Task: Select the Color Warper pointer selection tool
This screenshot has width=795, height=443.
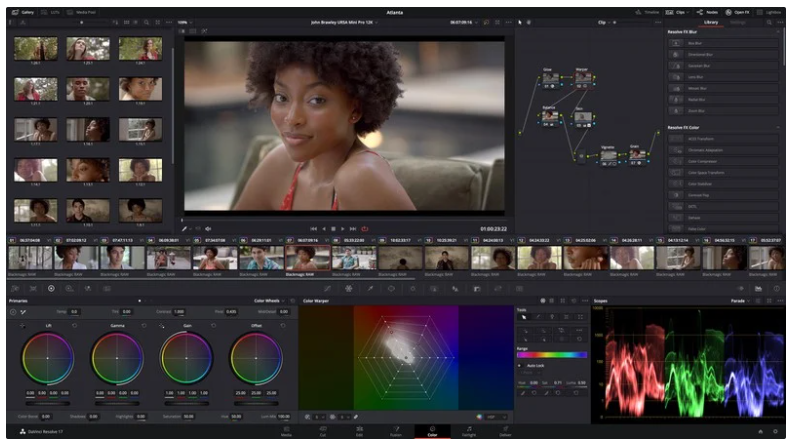Action: 524,317
